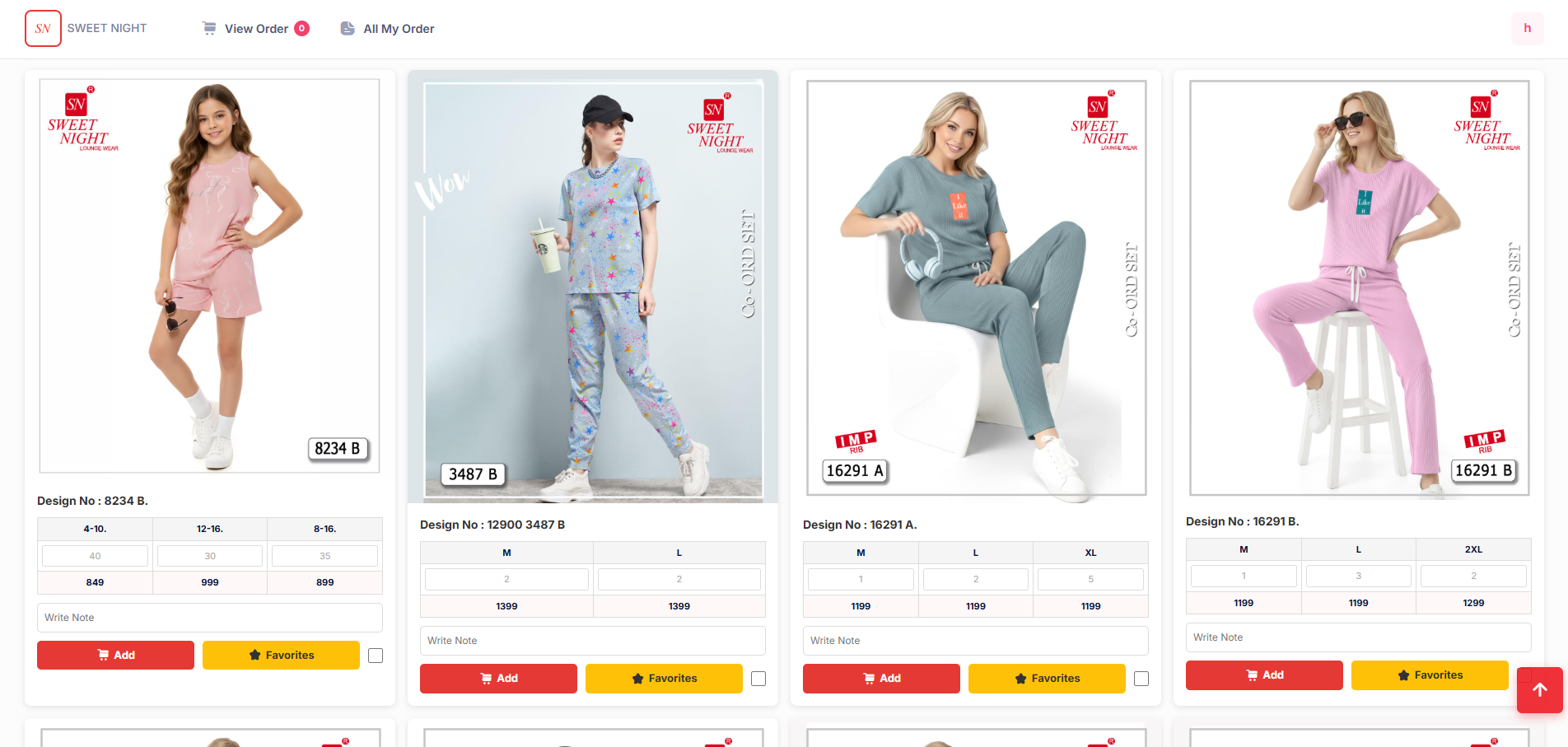1568x747 pixels.
Task: Open the 3487 B product image
Action: pyautogui.click(x=593, y=287)
